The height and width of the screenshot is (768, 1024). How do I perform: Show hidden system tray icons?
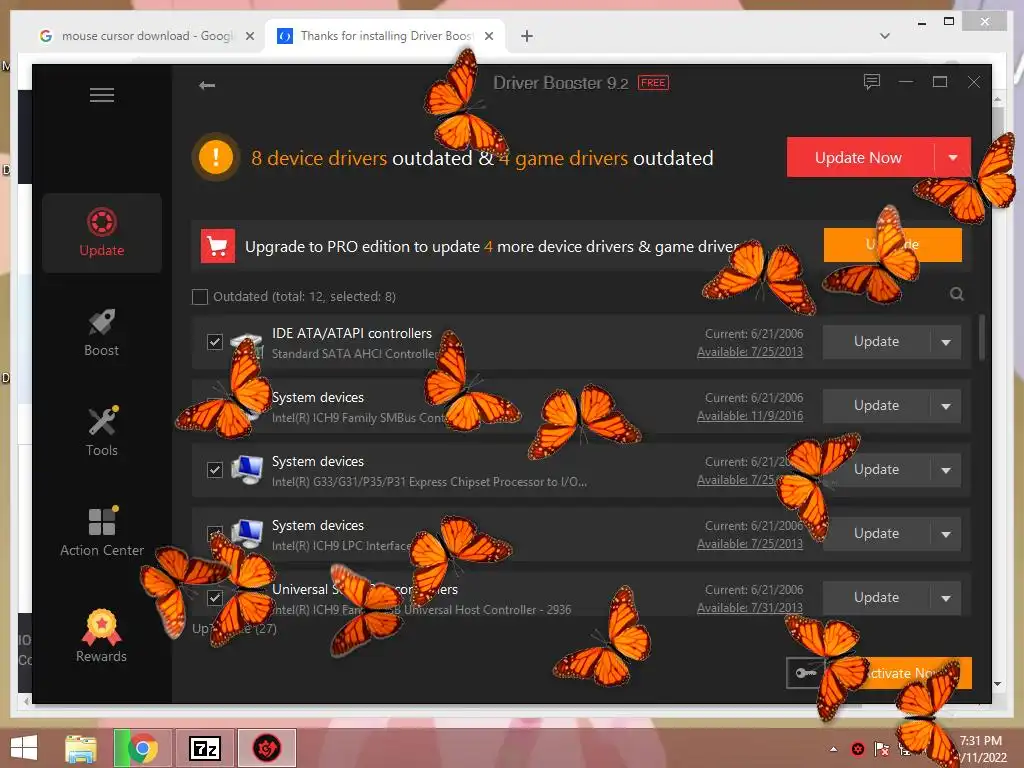pyautogui.click(x=833, y=749)
